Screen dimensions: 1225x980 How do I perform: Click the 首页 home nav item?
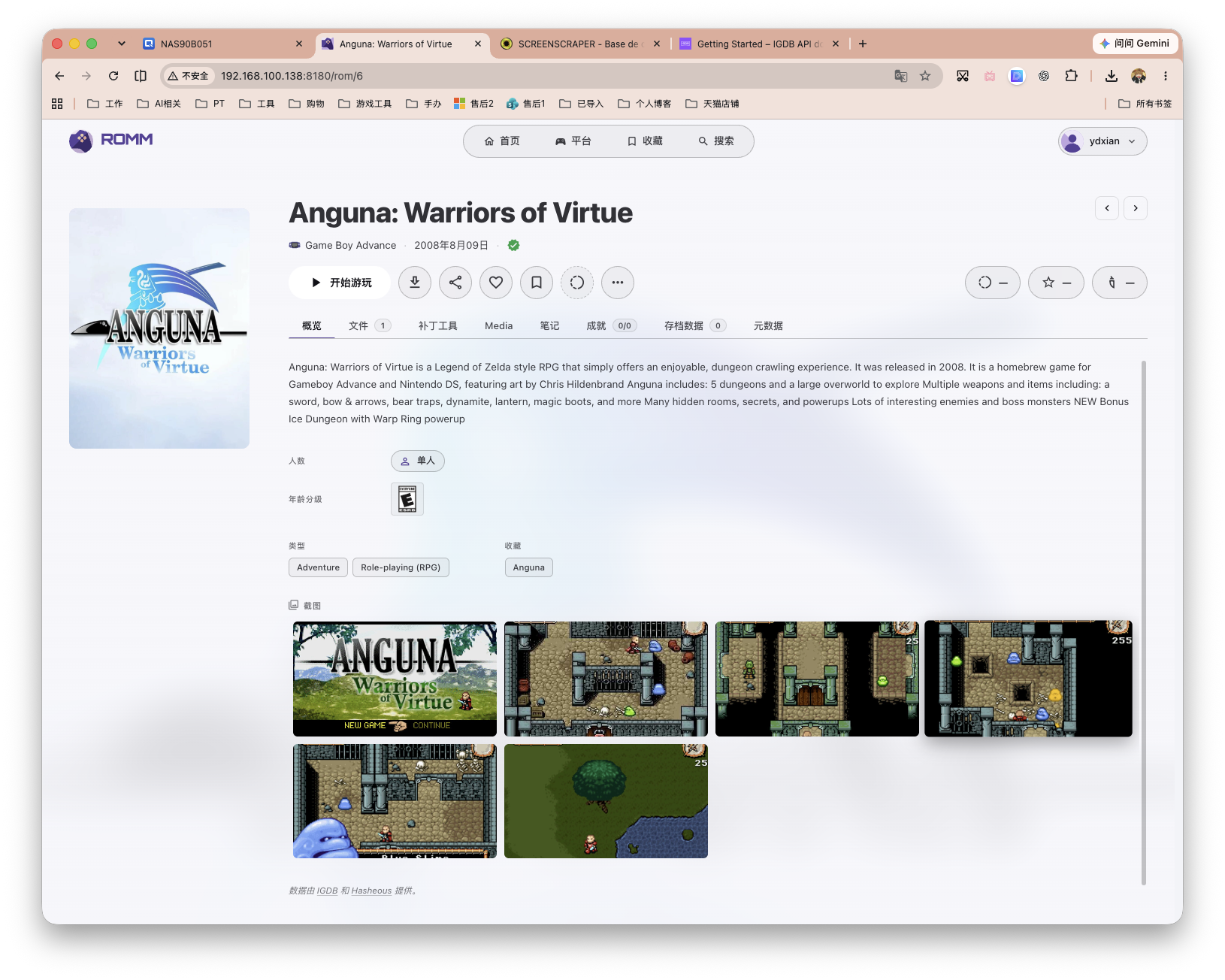pos(502,141)
